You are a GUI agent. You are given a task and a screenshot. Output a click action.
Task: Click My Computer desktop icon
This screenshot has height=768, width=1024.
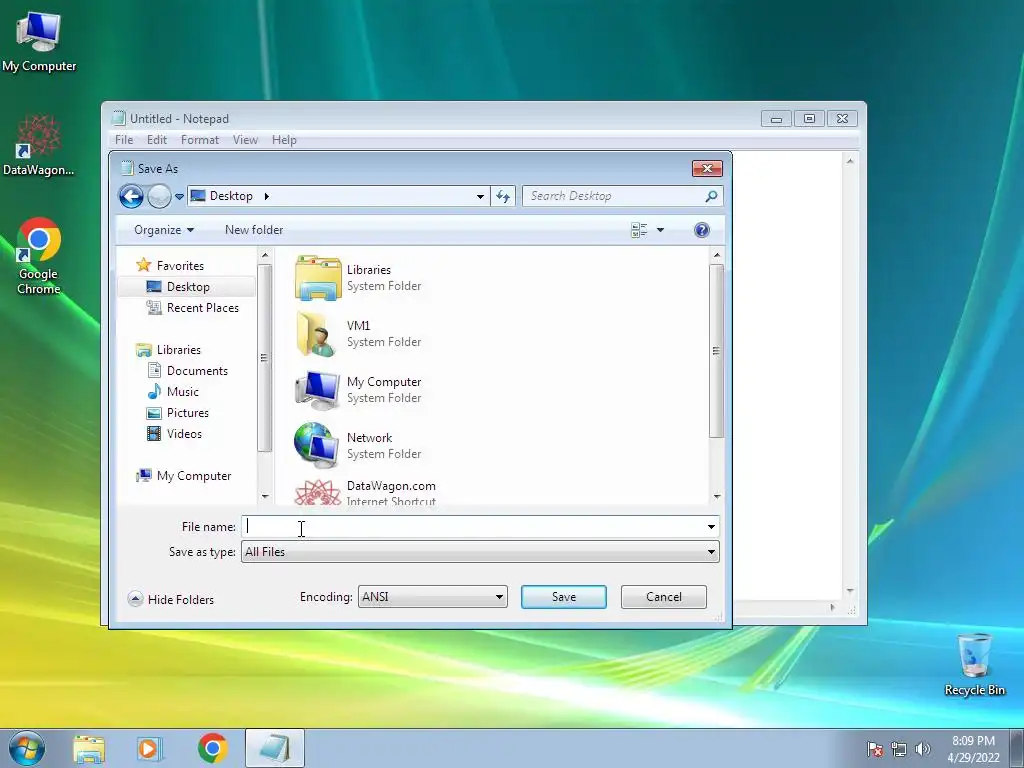[39, 40]
